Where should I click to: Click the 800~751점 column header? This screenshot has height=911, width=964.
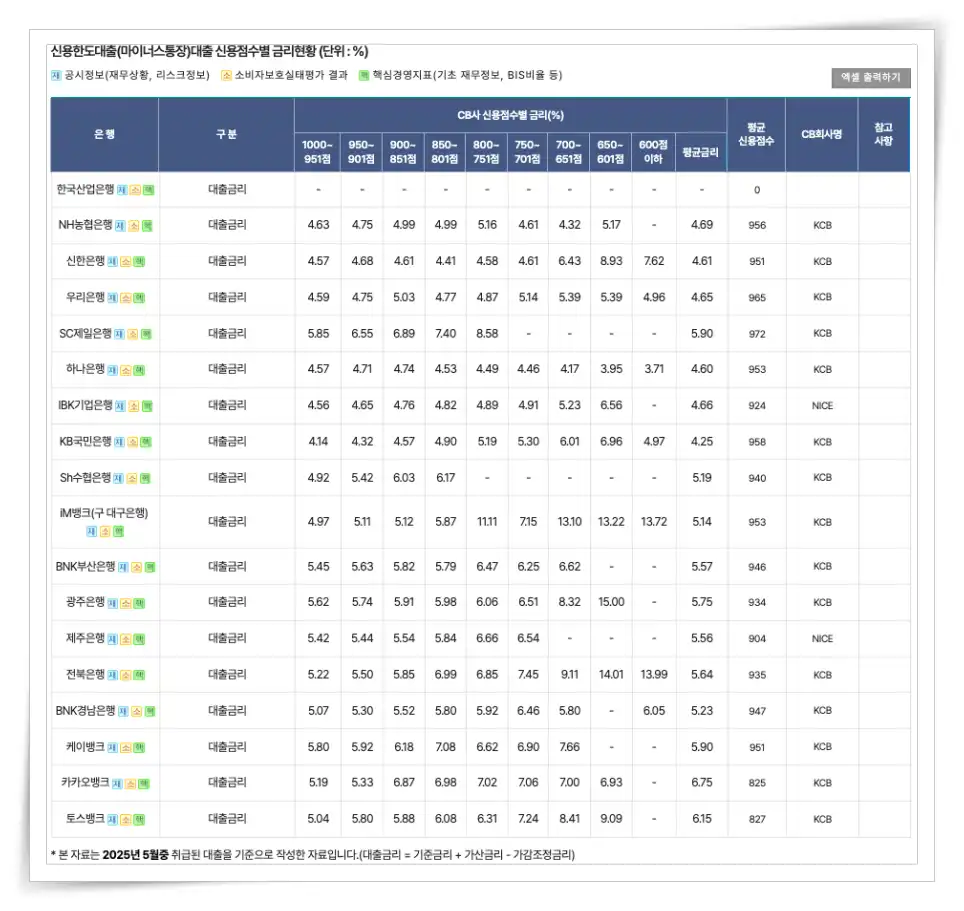486,152
